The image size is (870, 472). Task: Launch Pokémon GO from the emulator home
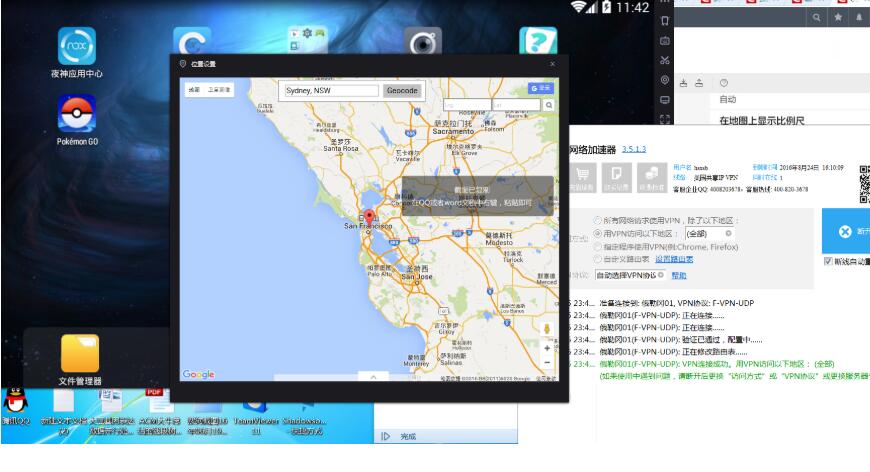pos(77,114)
